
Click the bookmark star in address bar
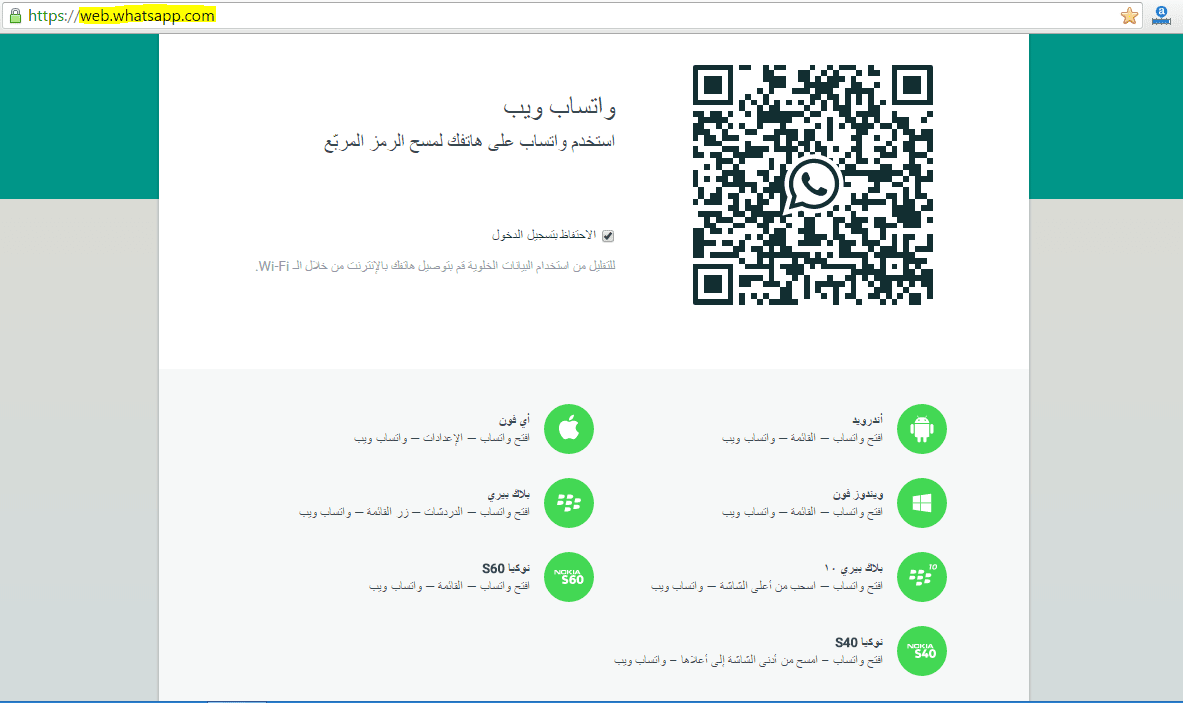[1129, 16]
